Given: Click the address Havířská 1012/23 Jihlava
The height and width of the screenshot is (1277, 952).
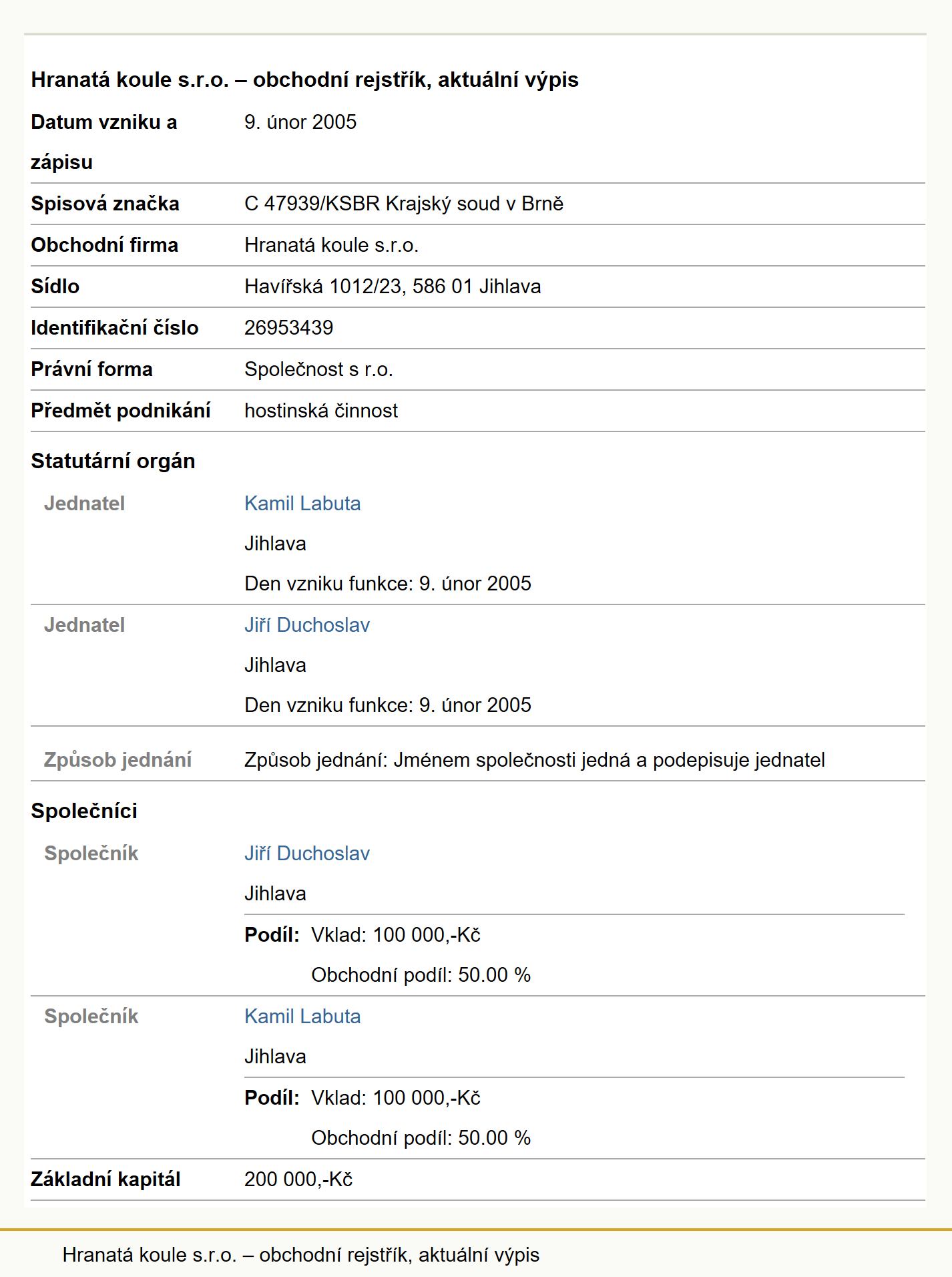Looking at the screenshot, I should tap(393, 287).
